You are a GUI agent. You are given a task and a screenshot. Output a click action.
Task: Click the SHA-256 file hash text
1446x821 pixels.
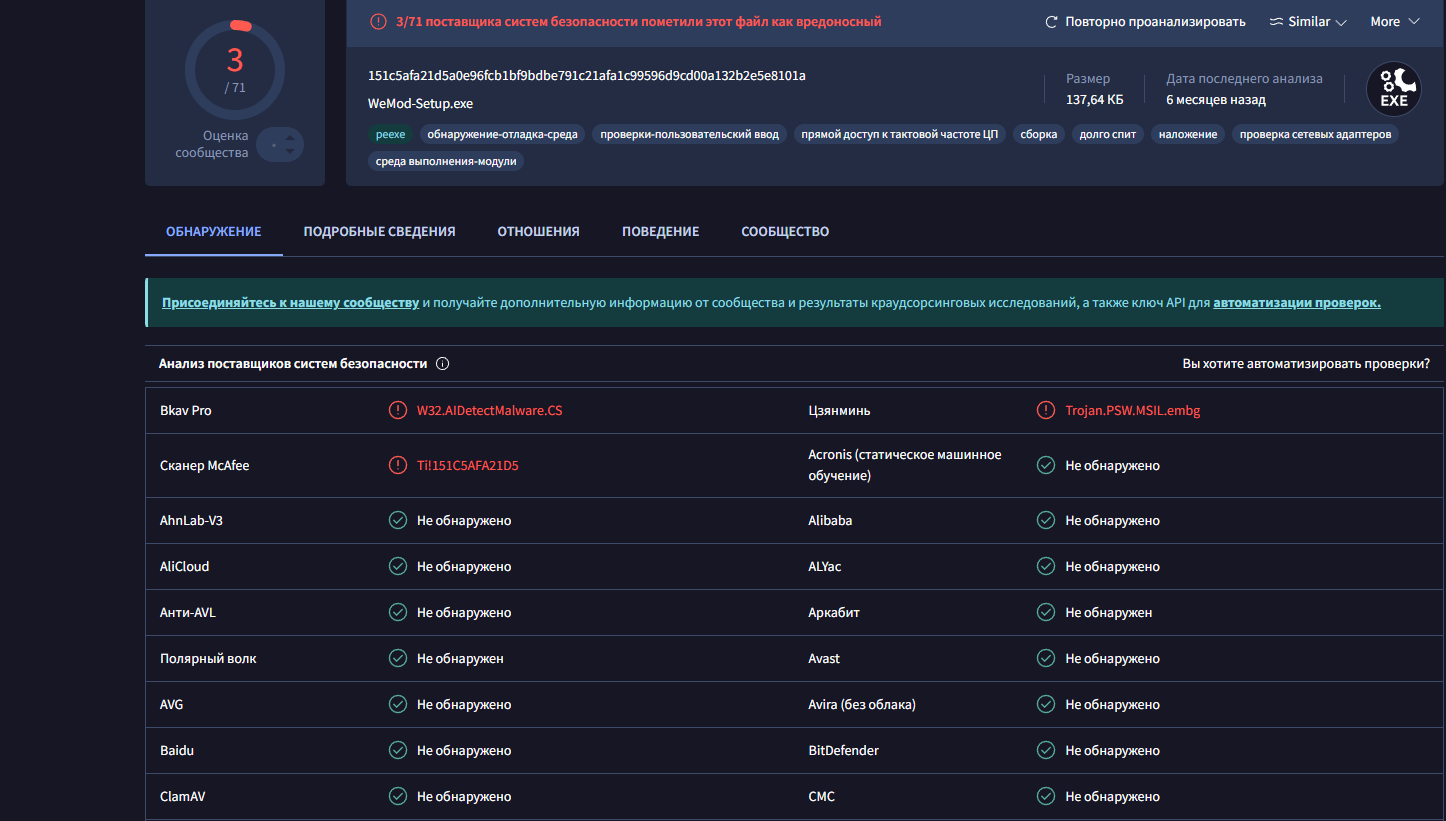pos(587,76)
